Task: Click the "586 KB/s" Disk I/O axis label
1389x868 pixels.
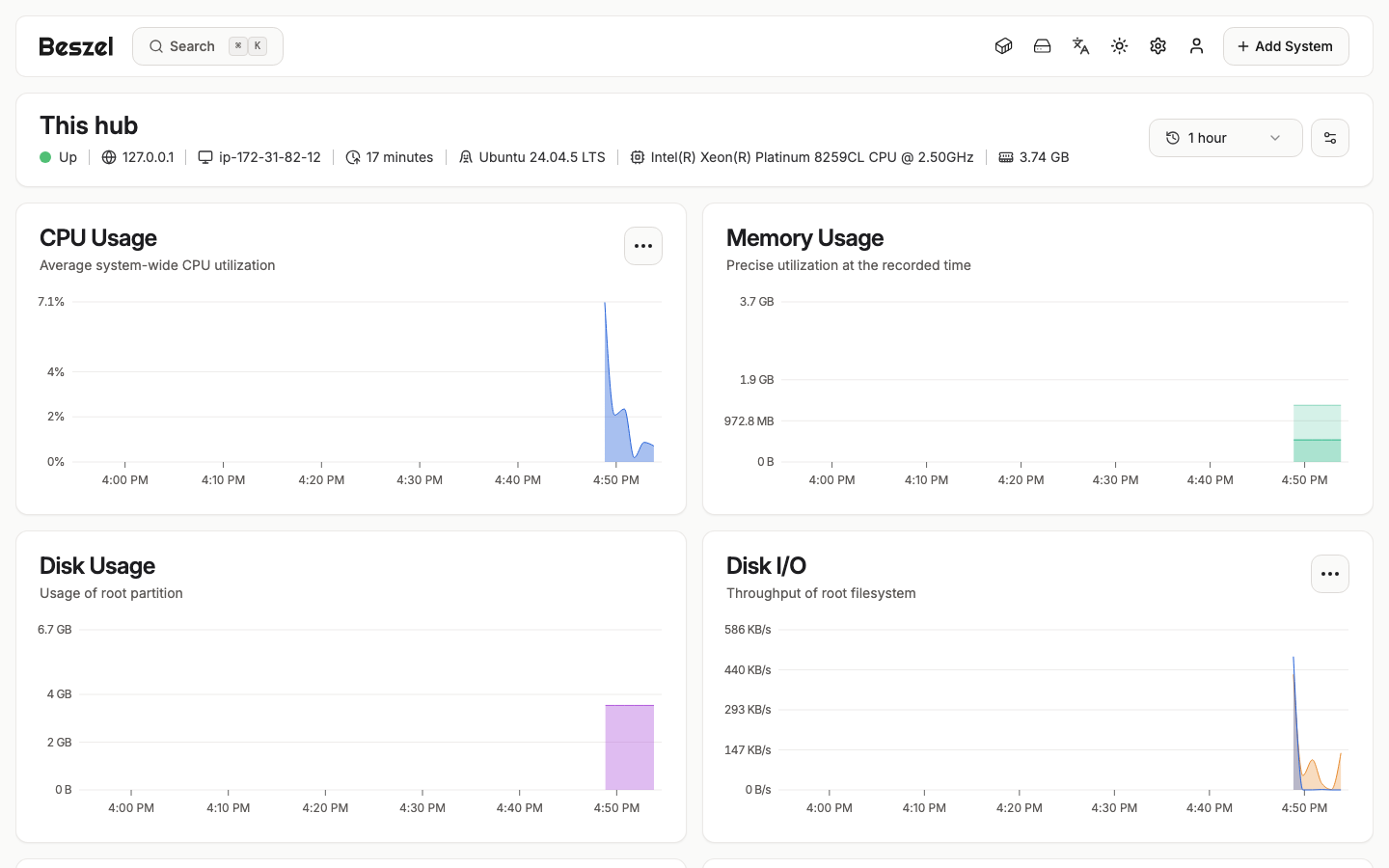Action: 748,630
